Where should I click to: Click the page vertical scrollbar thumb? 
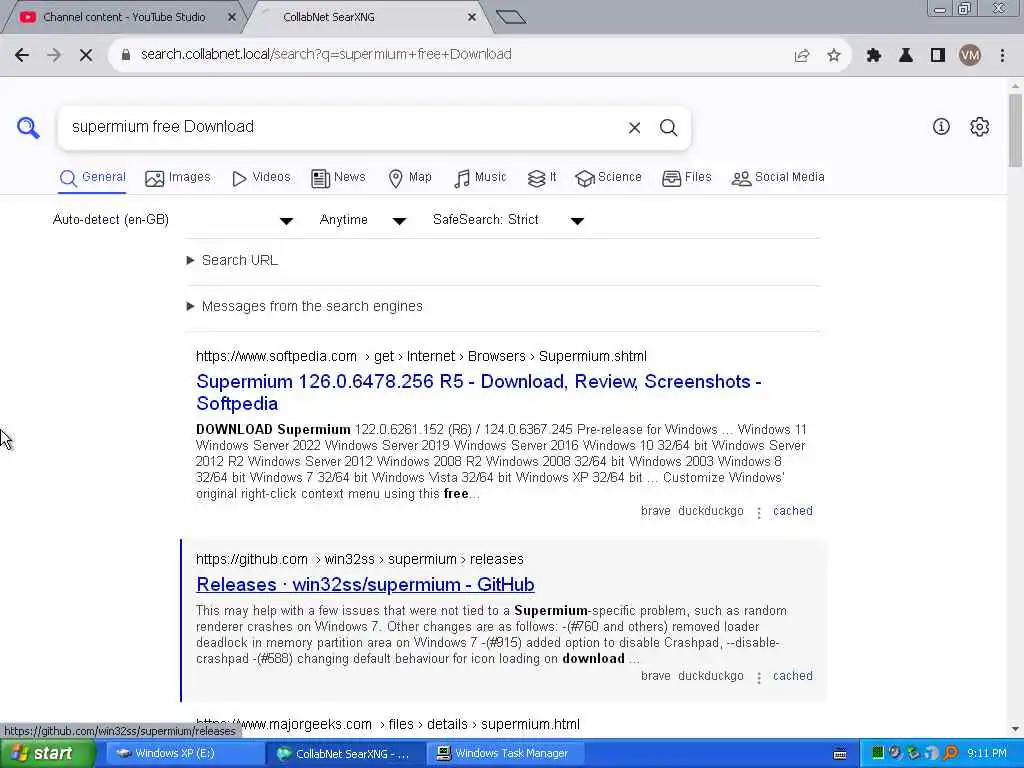1015,131
